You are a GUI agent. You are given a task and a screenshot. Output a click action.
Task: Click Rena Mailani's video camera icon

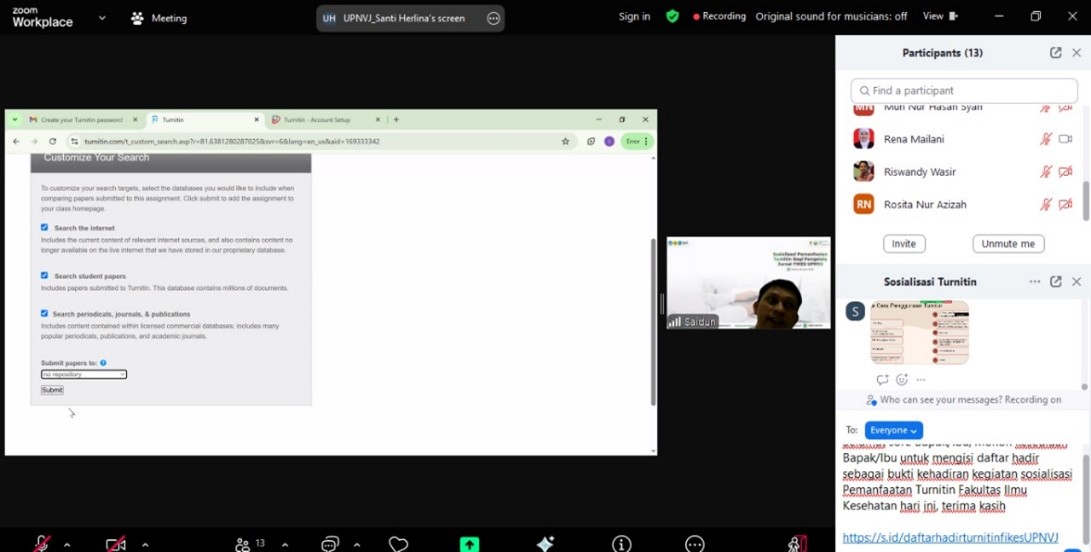(1065, 139)
